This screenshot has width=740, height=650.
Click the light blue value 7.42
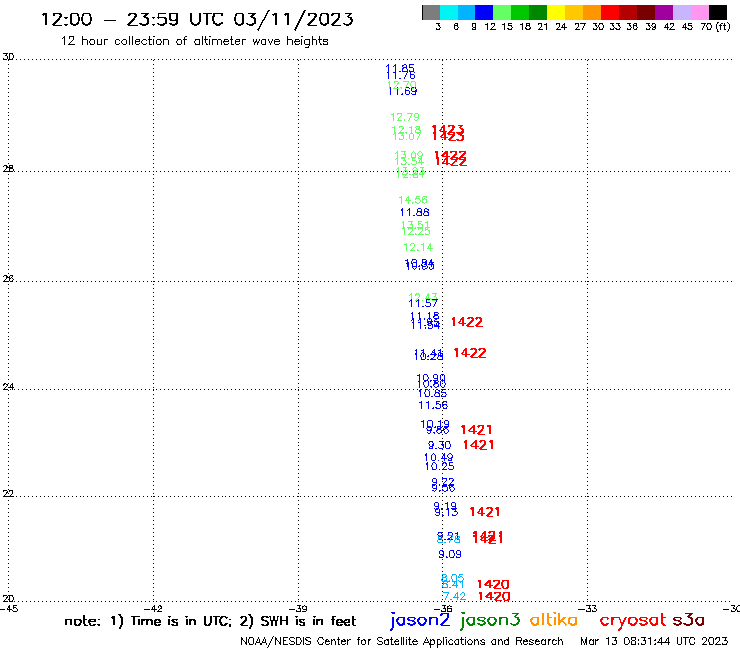pyautogui.click(x=454, y=596)
